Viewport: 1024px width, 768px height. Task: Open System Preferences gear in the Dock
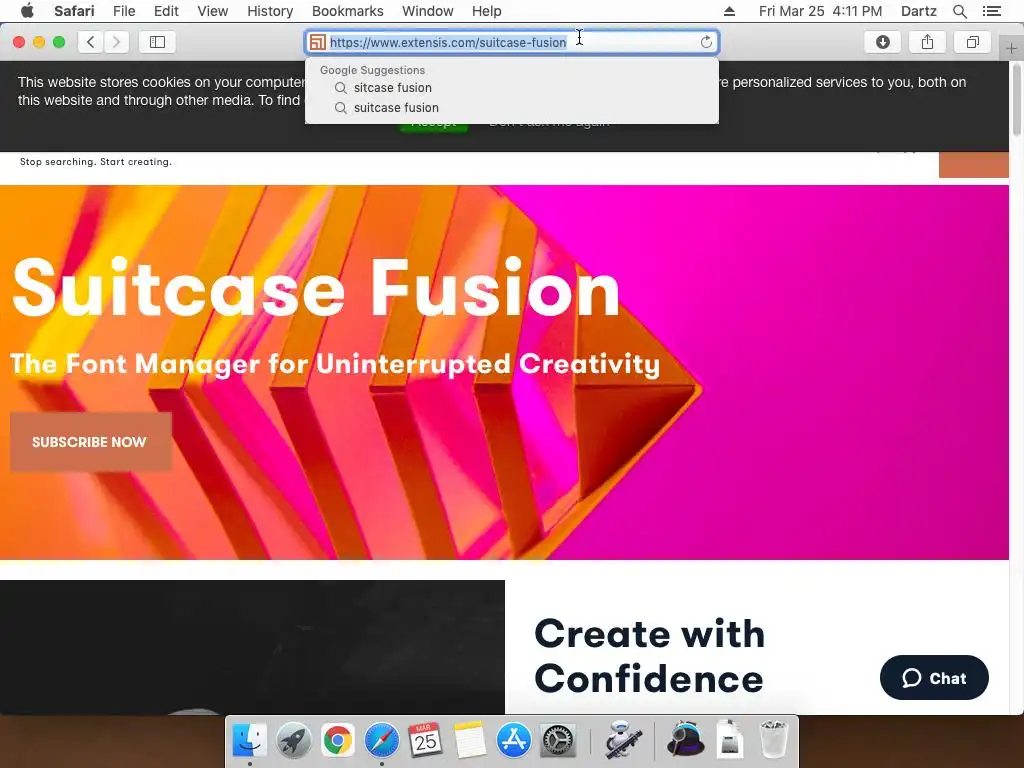point(558,740)
